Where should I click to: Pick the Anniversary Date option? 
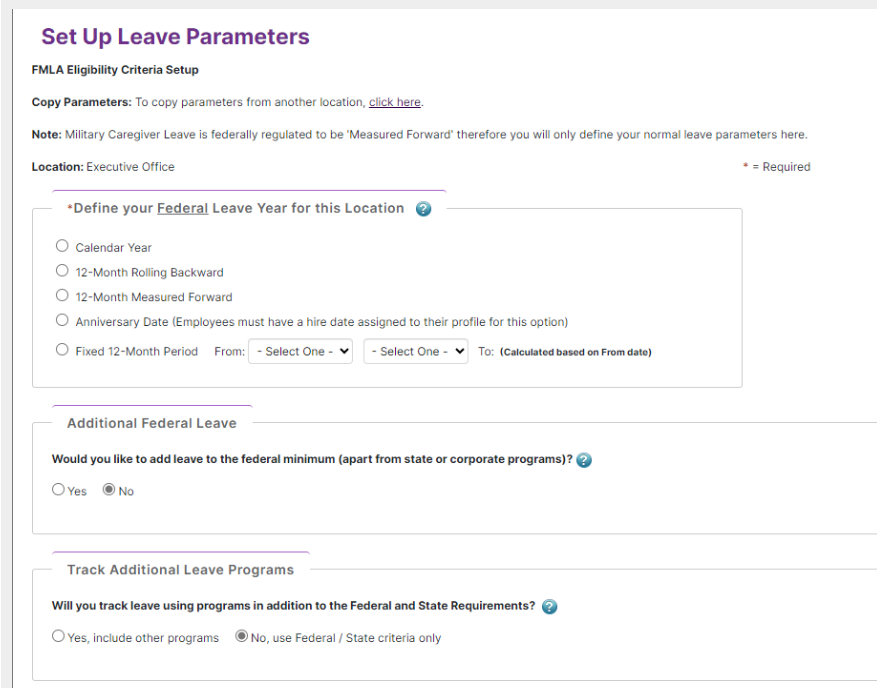click(62, 320)
